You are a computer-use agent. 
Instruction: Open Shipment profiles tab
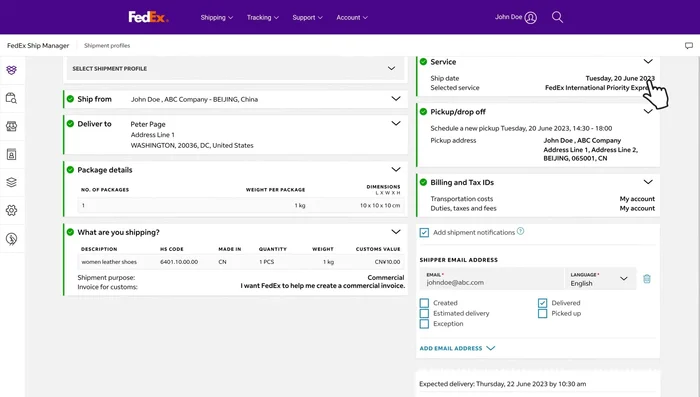[107, 46]
